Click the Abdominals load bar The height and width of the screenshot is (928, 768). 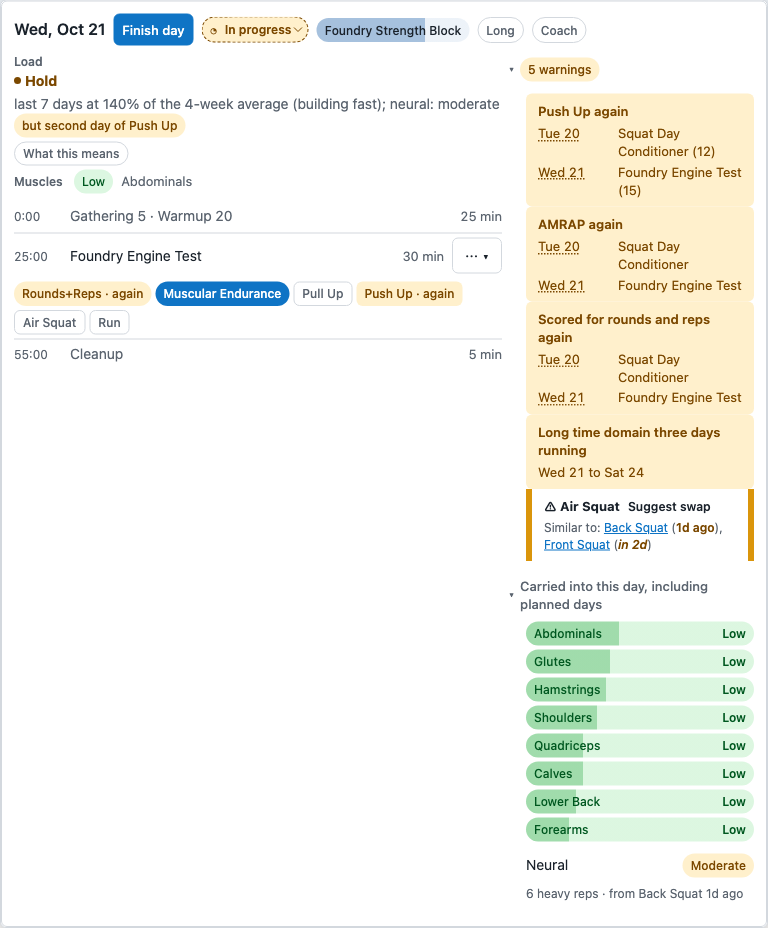coord(640,634)
